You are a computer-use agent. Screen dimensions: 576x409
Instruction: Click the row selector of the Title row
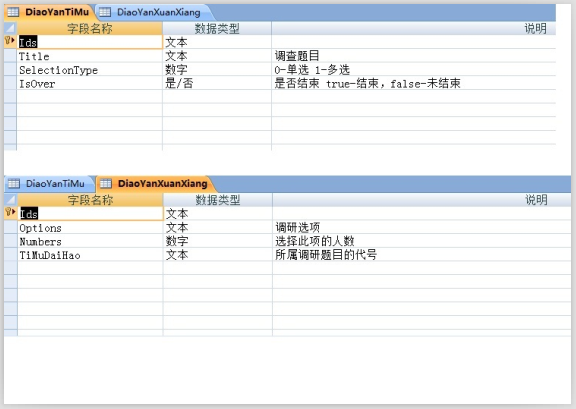pos(10,56)
